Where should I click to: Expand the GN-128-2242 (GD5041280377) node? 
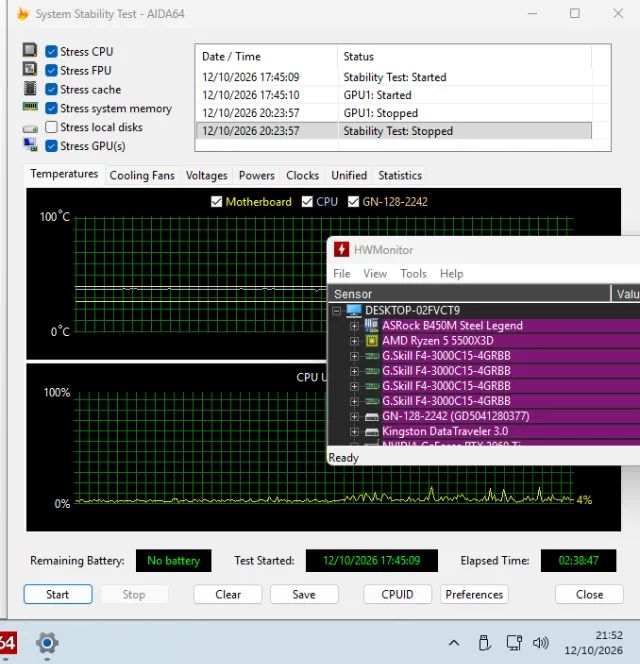pyautogui.click(x=354, y=417)
